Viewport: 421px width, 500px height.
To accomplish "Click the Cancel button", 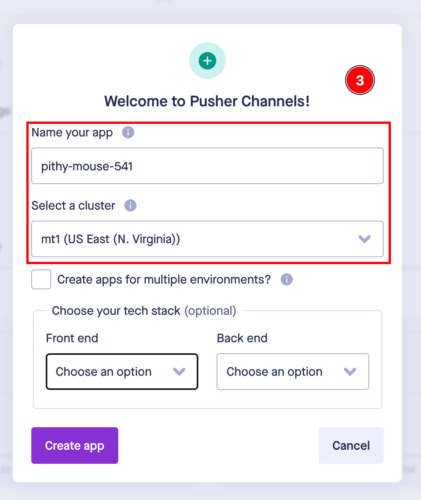I will (x=351, y=445).
